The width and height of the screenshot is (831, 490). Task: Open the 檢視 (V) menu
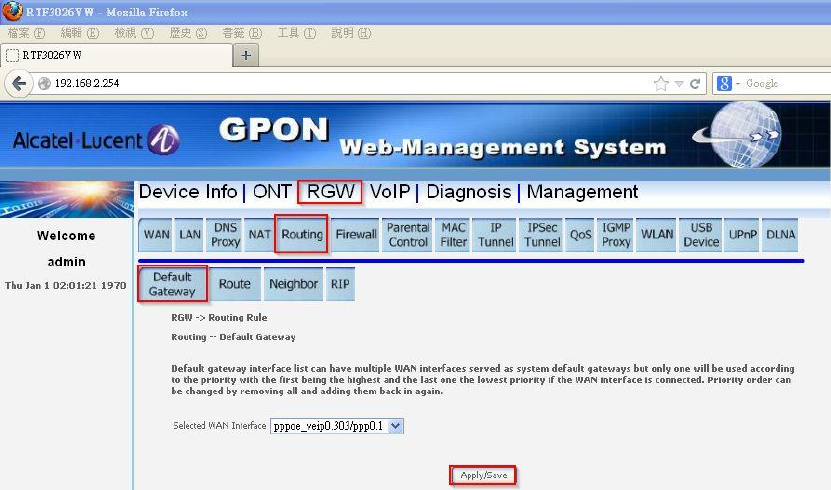(x=134, y=33)
